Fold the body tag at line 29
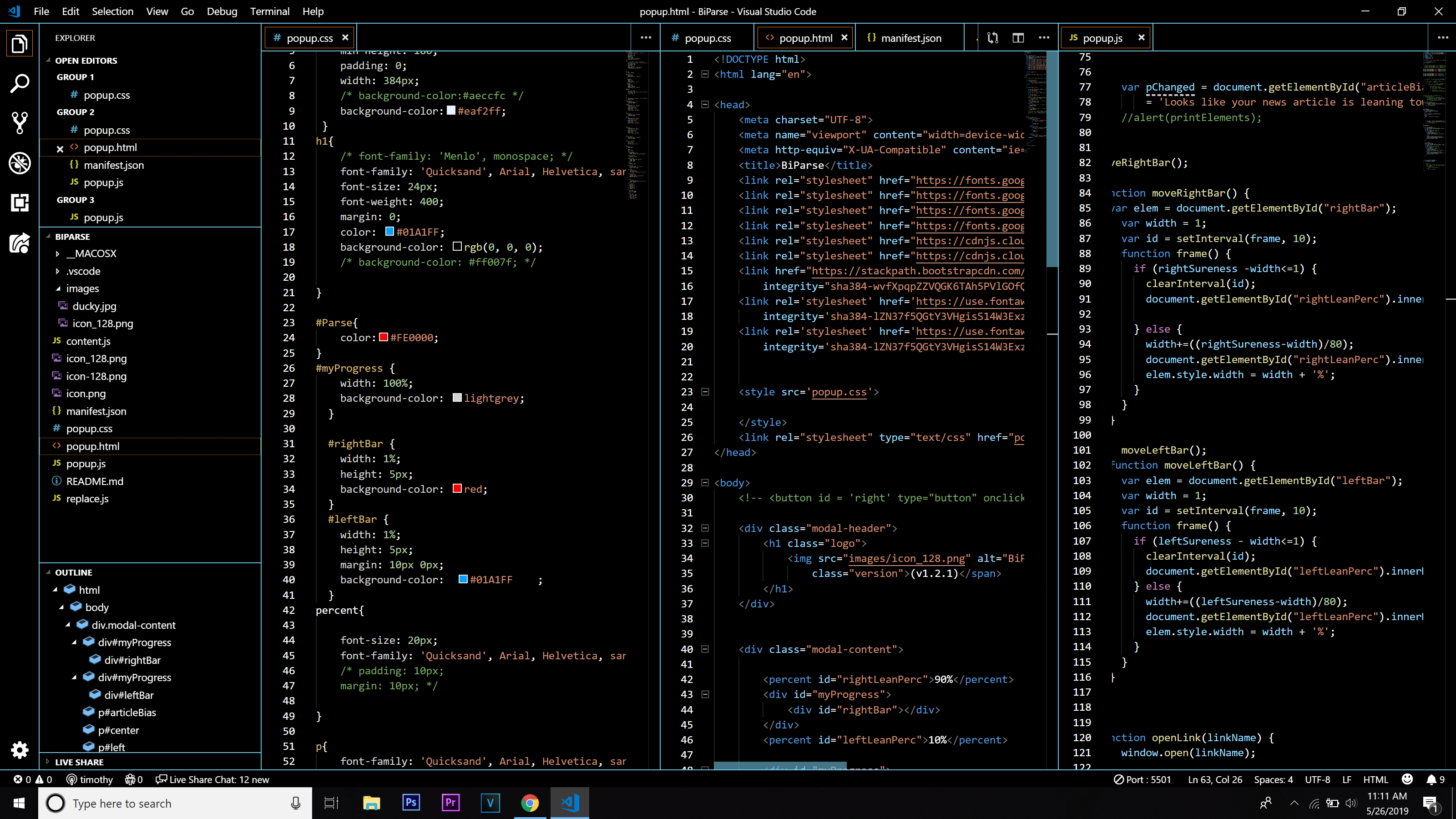This screenshot has height=819, width=1456. [x=705, y=483]
